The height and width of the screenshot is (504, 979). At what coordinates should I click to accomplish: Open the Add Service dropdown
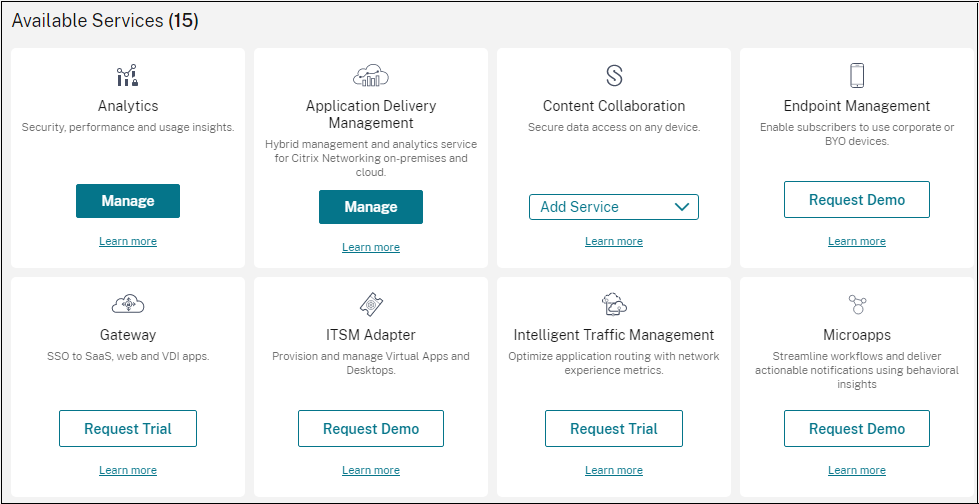point(614,207)
